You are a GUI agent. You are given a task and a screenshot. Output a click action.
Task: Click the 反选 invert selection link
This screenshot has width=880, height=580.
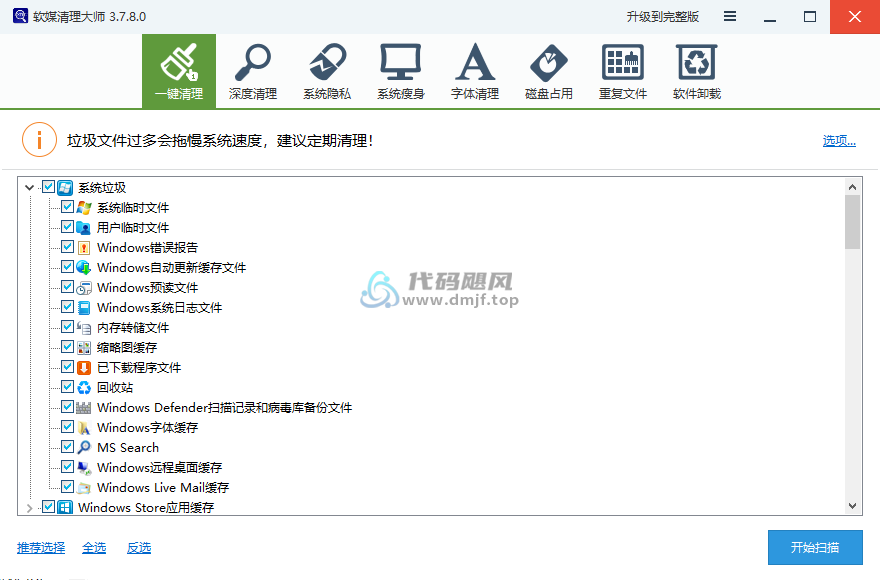point(139,547)
